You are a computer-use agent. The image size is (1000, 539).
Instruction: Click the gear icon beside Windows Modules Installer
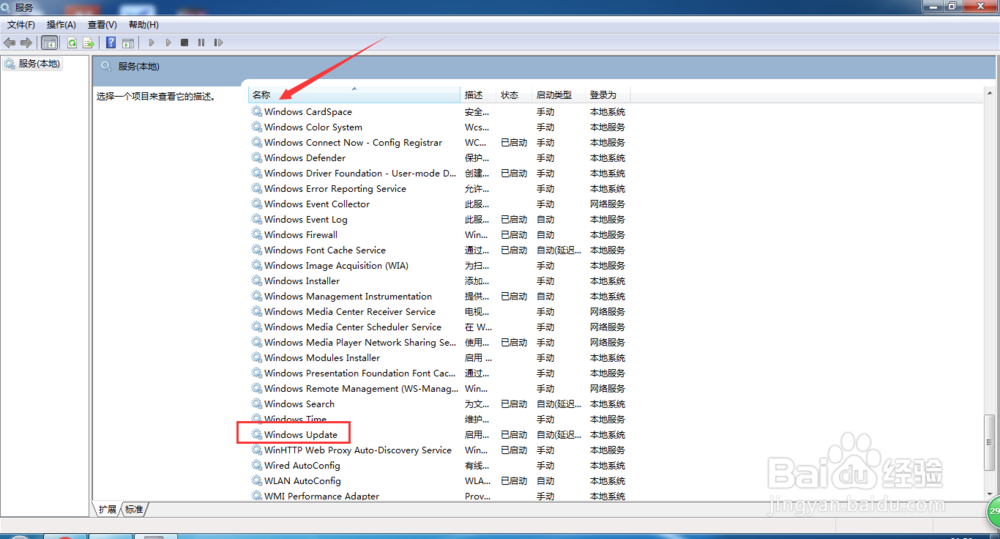point(256,357)
